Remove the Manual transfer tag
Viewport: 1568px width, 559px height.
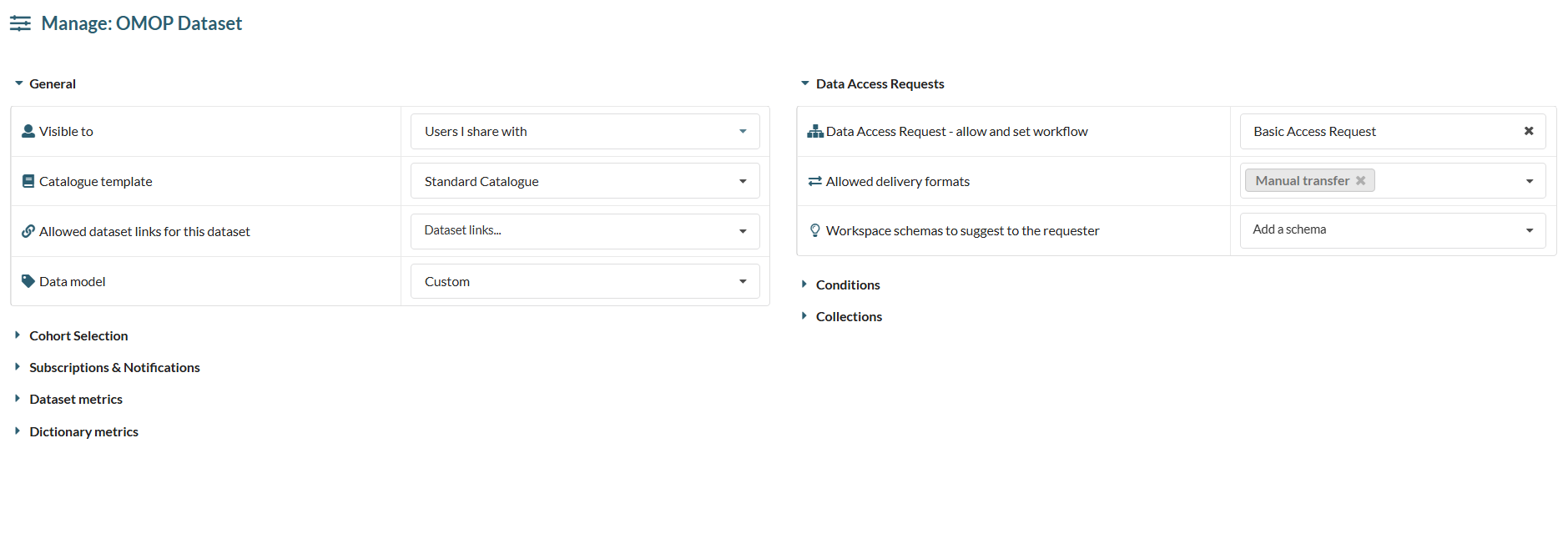1360,180
